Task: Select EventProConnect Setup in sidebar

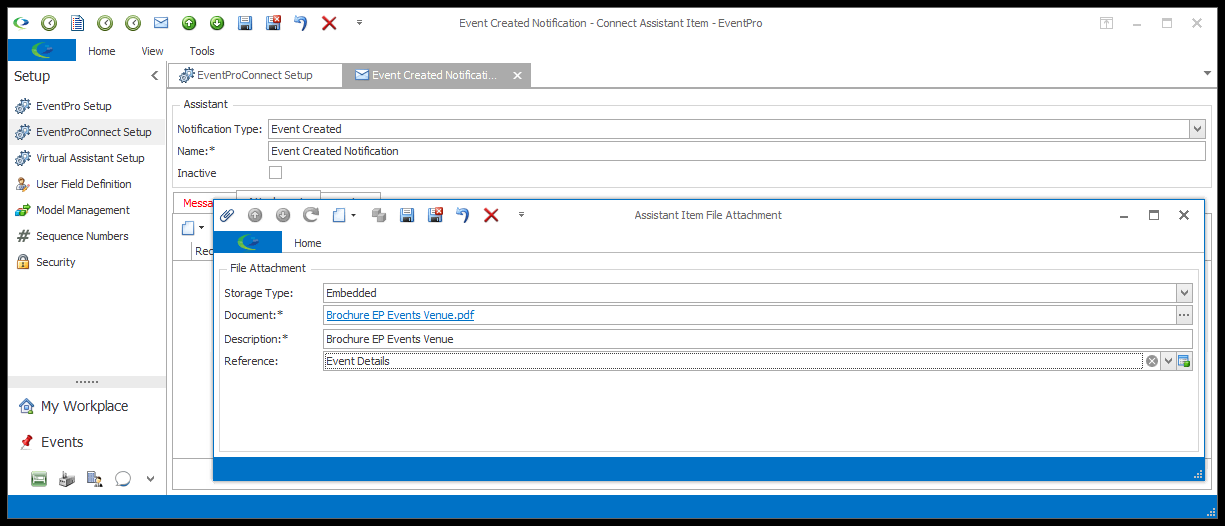Action: click(87, 132)
